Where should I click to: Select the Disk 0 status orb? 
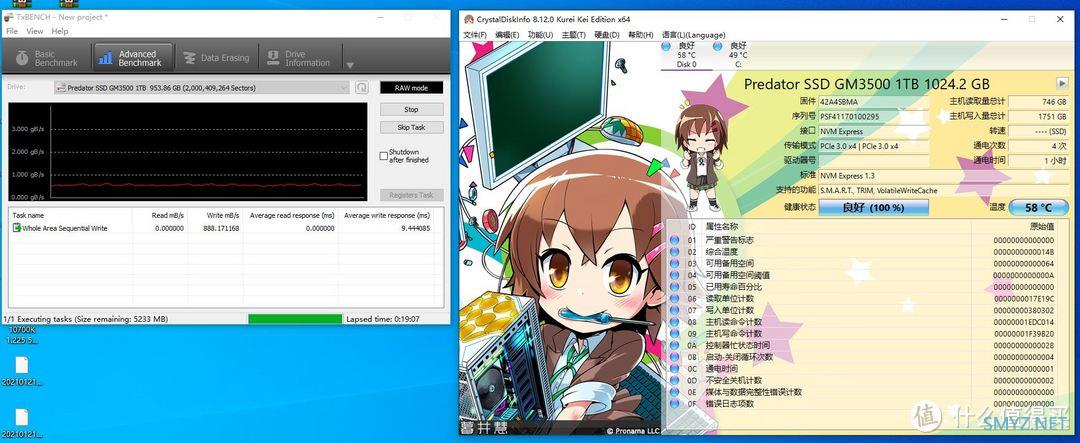[x=667, y=46]
